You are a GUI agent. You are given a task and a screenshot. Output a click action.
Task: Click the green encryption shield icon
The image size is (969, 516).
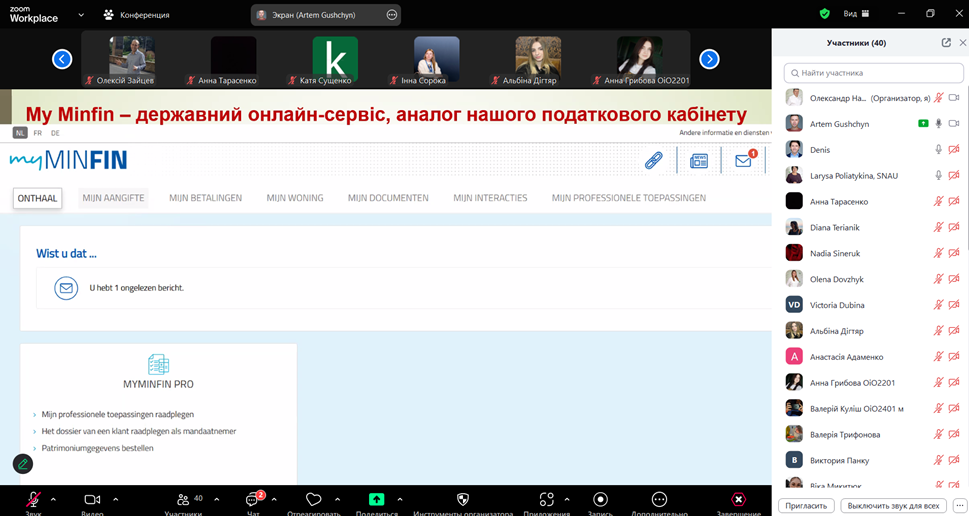coord(824,14)
